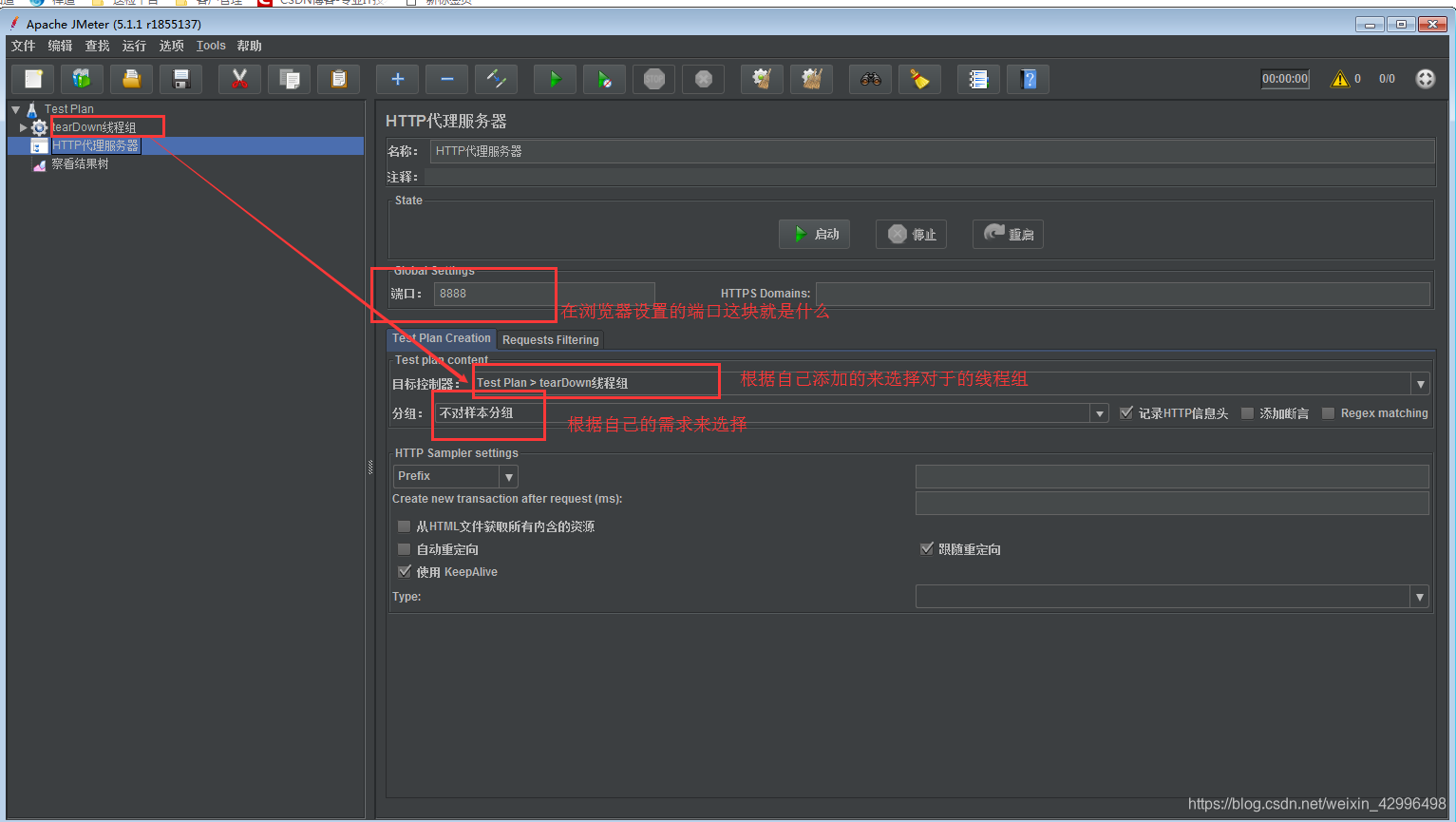1456x822 pixels.
Task: Collapse all nodes with minus icon
Action: (446, 79)
